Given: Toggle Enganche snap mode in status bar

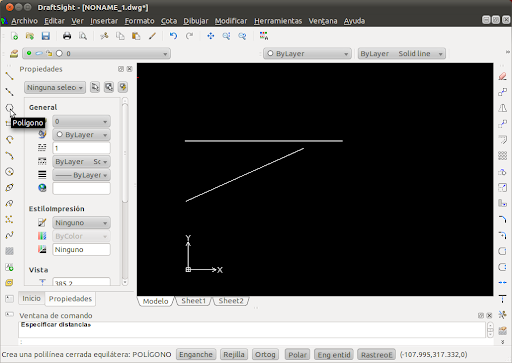Looking at the screenshot, I should click(196, 355).
